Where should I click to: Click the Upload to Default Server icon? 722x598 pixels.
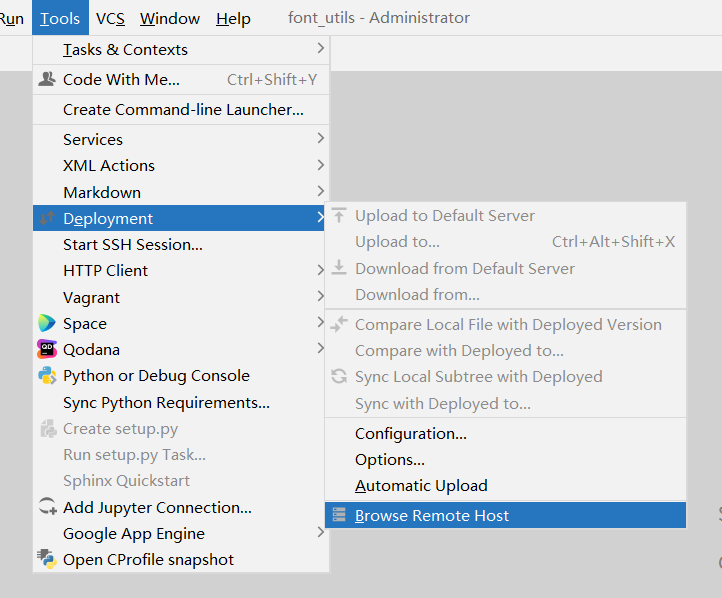(339, 215)
